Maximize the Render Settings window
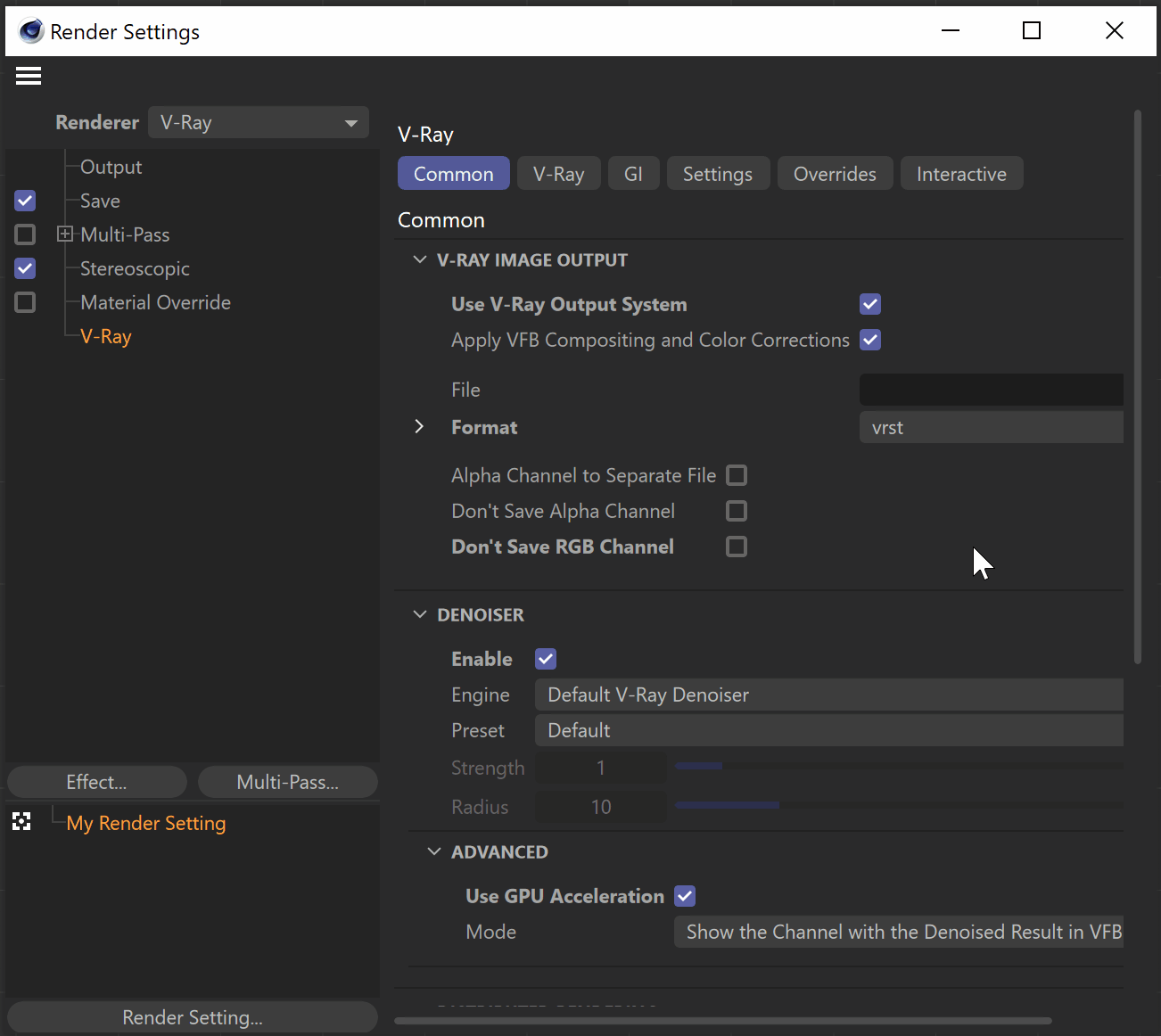The height and width of the screenshot is (1036, 1161). 1032,31
